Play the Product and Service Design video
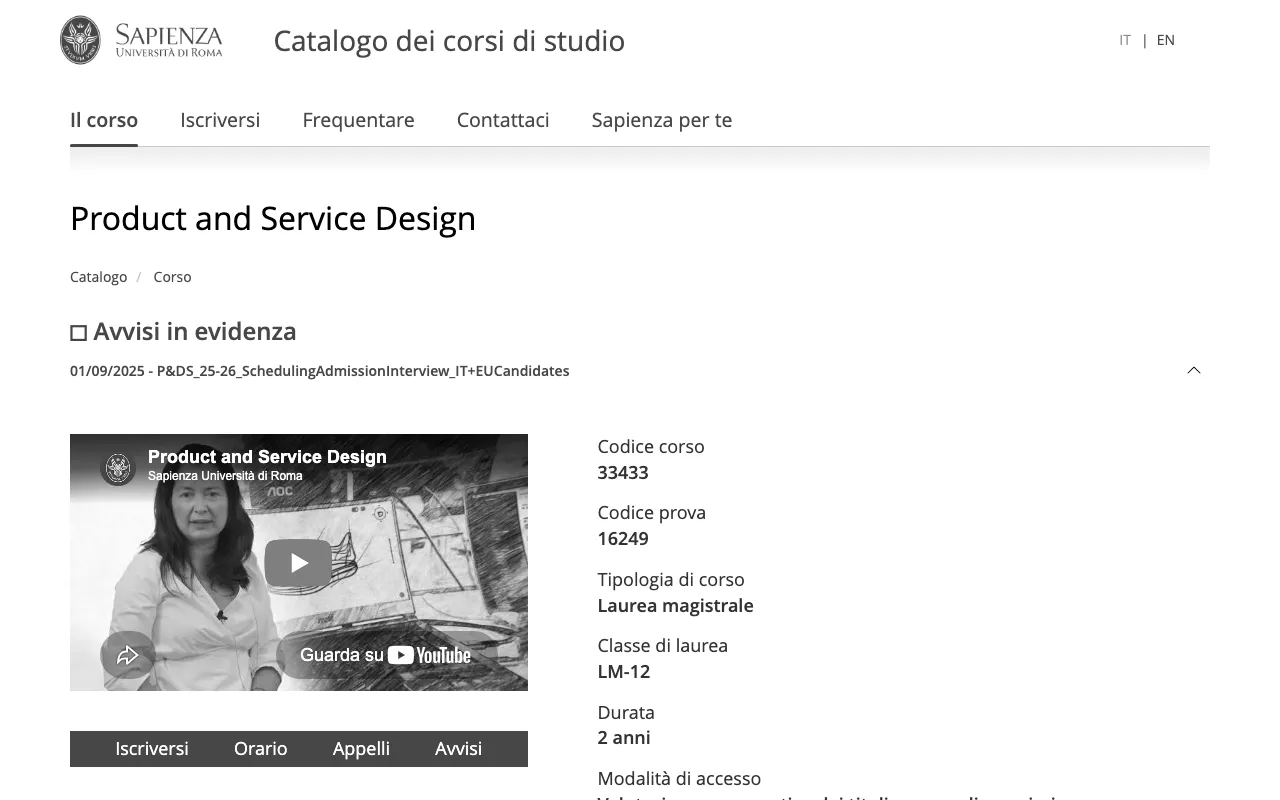This screenshot has width=1280, height=800. coord(298,563)
